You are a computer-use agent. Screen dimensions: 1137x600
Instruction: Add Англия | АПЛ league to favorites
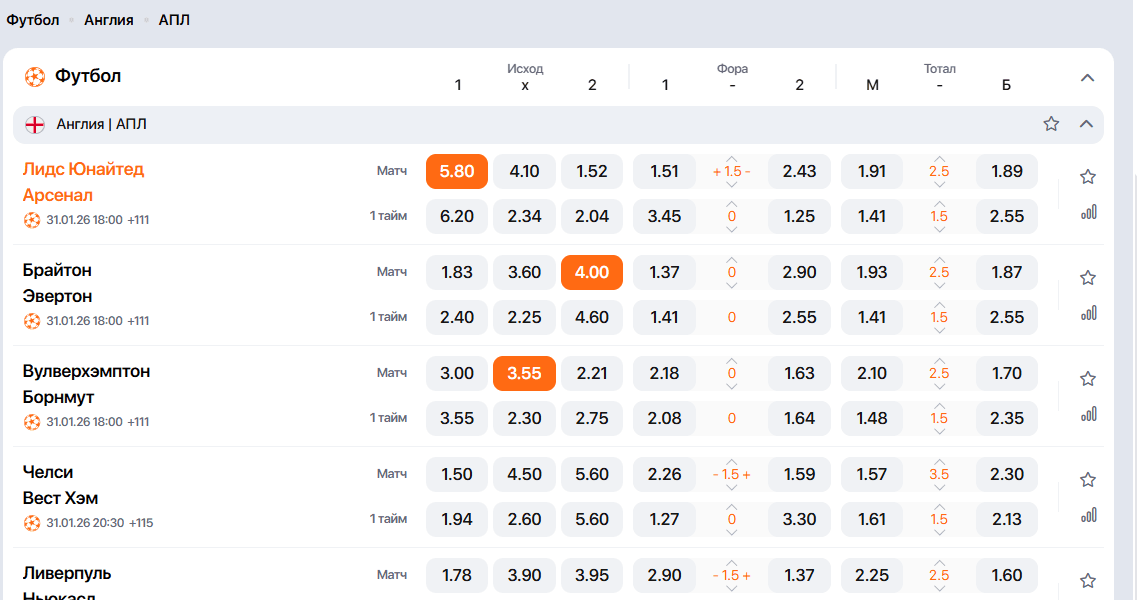pyautogui.click(x=1051, y=124)
